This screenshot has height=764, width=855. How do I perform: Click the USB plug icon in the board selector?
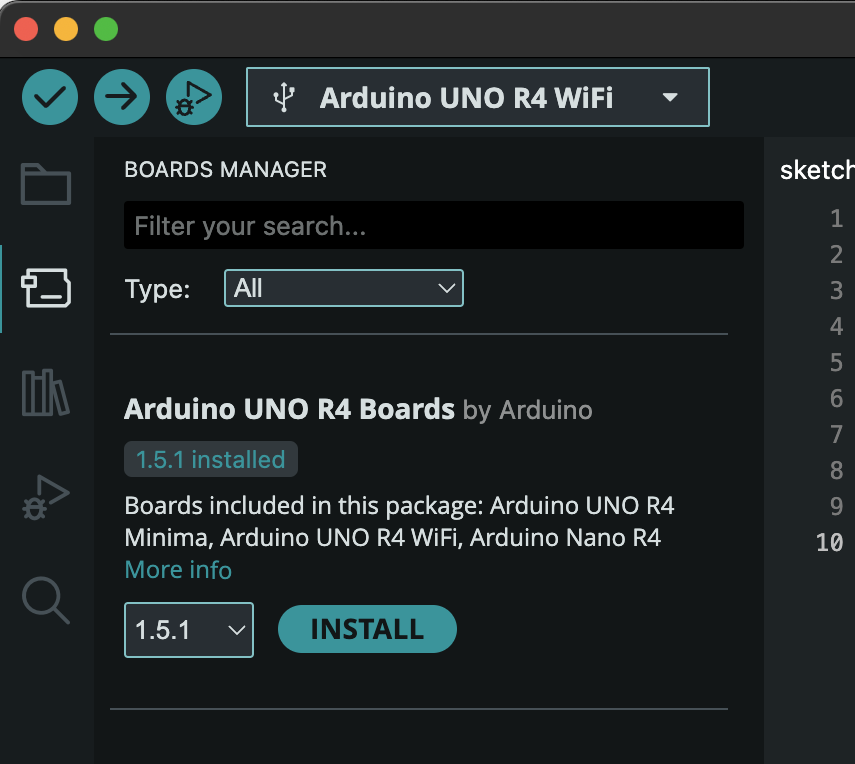click(286, 96)
